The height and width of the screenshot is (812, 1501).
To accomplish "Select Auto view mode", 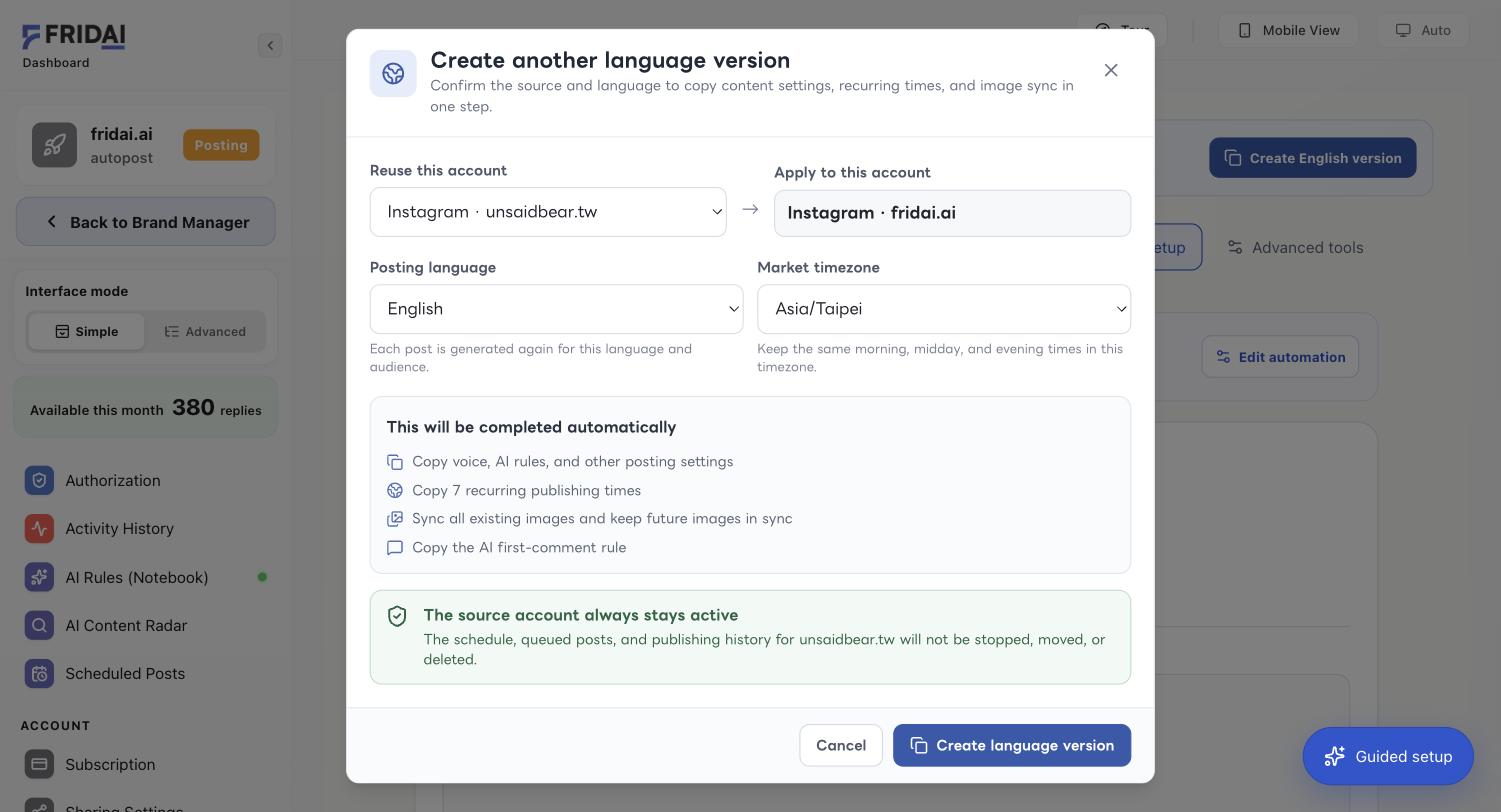I will point(1424,30).
